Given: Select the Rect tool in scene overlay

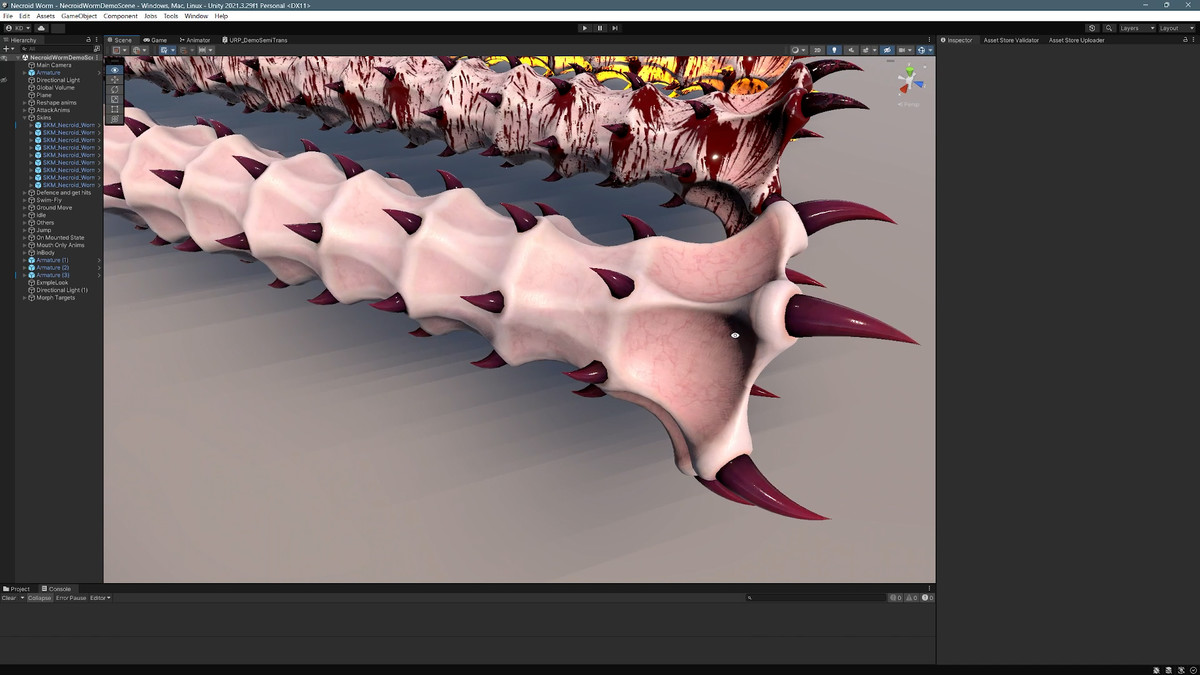Looking at the screenshot, I should click(115, 109).
